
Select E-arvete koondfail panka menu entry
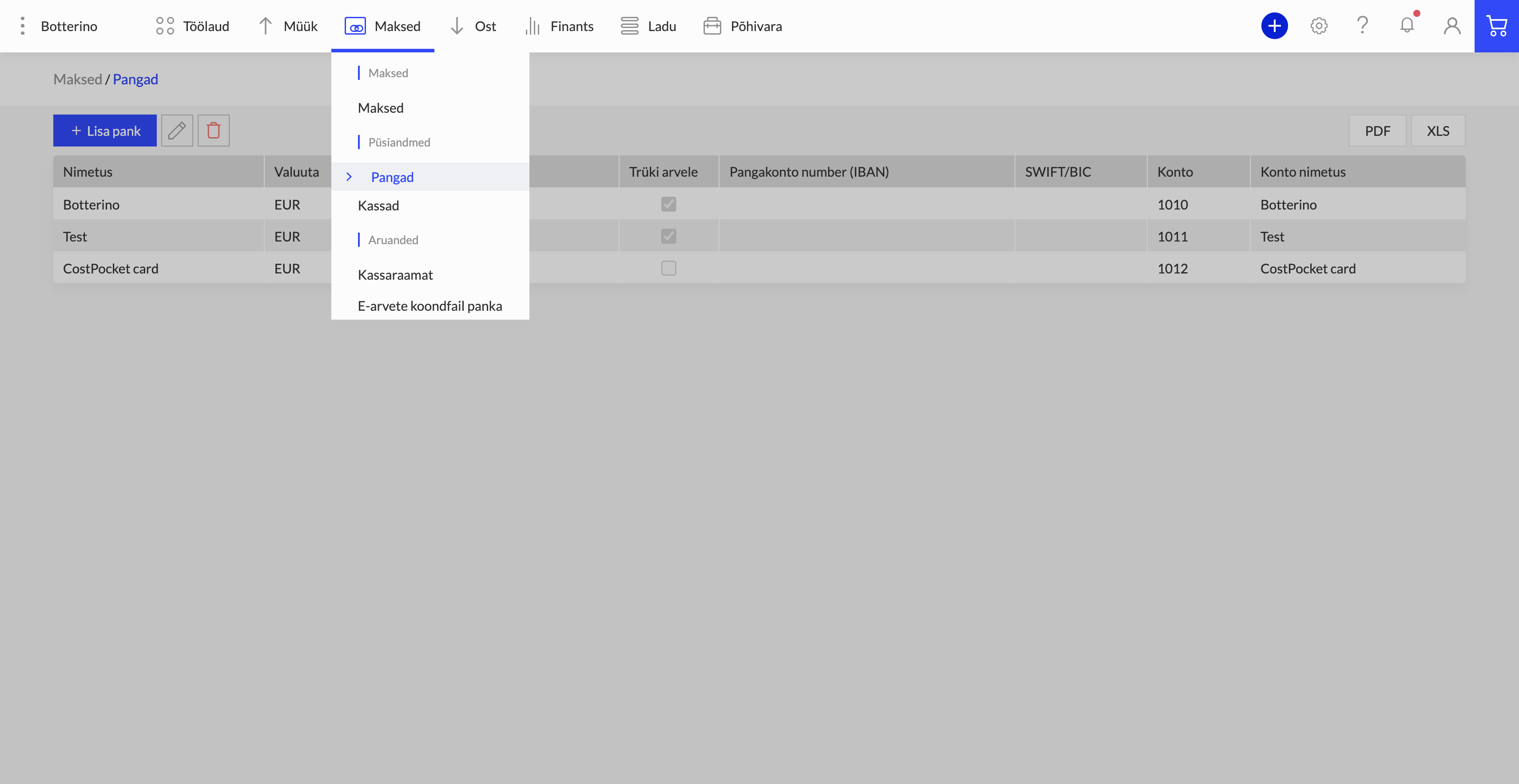(430, 306)
